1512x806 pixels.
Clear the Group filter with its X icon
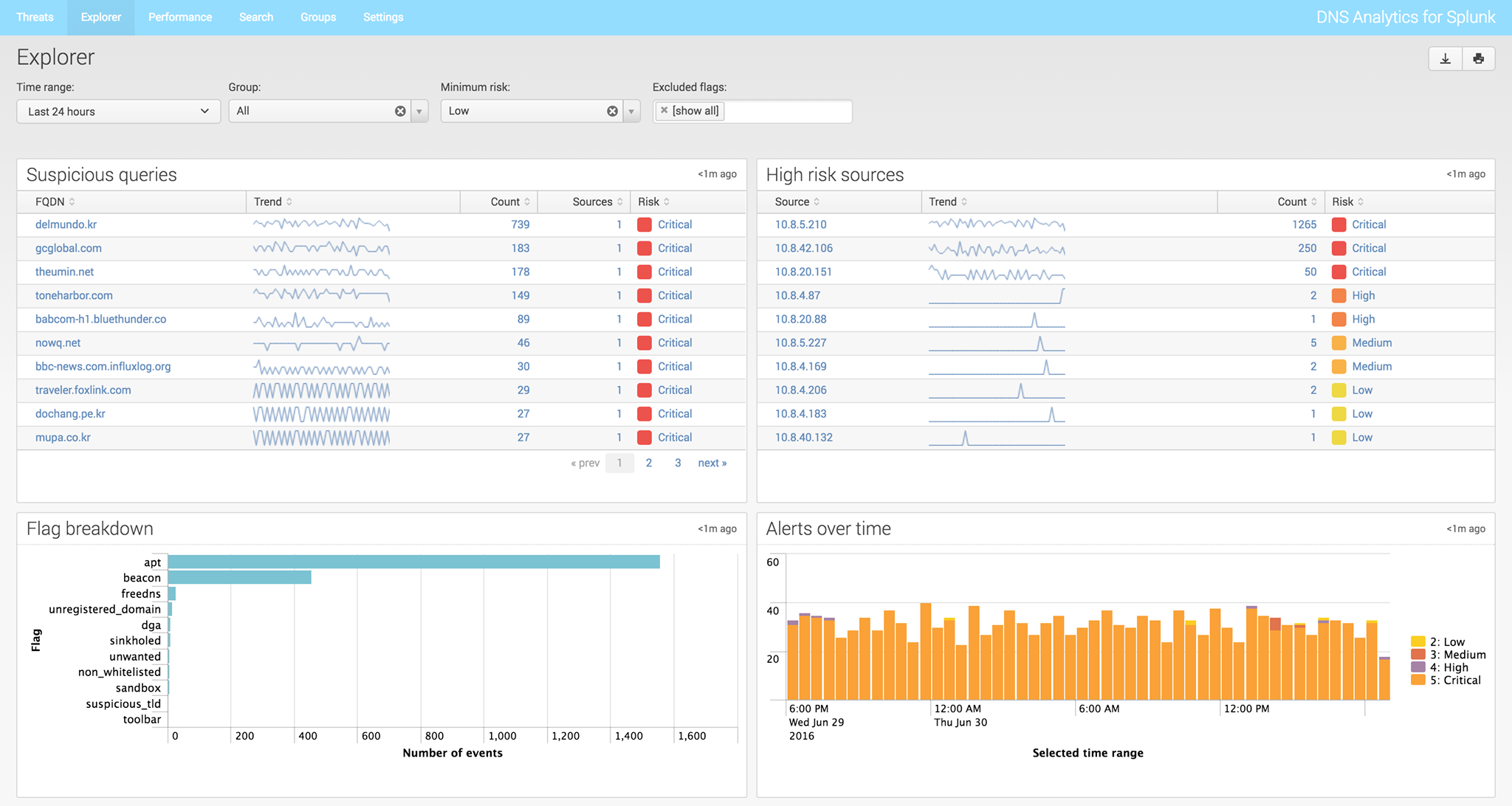(400, 111)
